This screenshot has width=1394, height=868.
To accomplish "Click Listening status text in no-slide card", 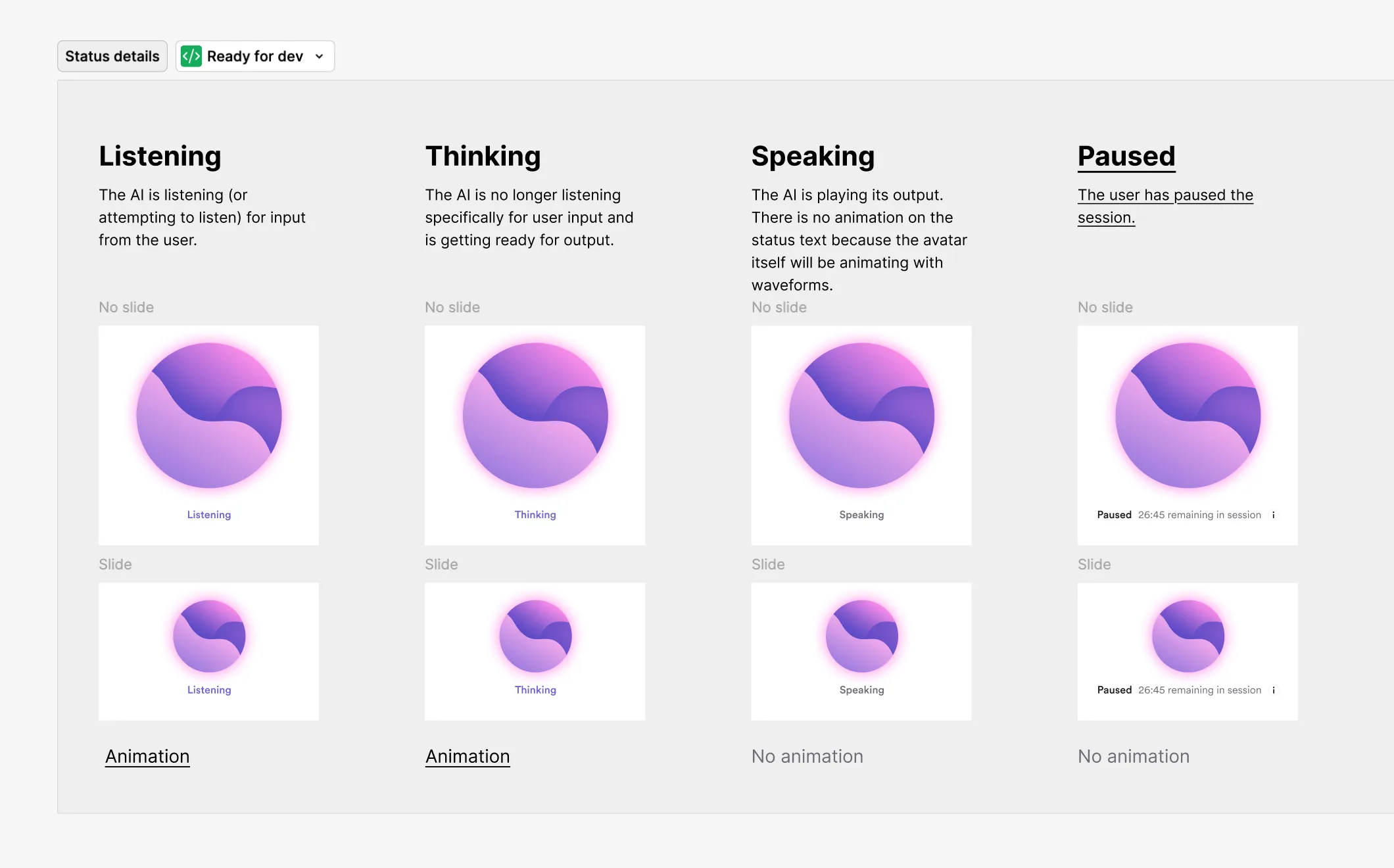I will click(209, 515).
